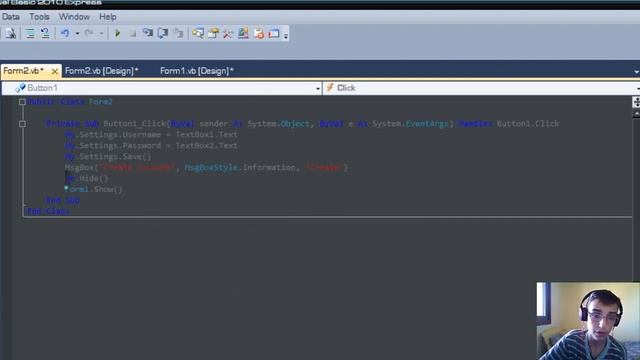Click Handles Button1.Click at the line end

coord(509,124)
